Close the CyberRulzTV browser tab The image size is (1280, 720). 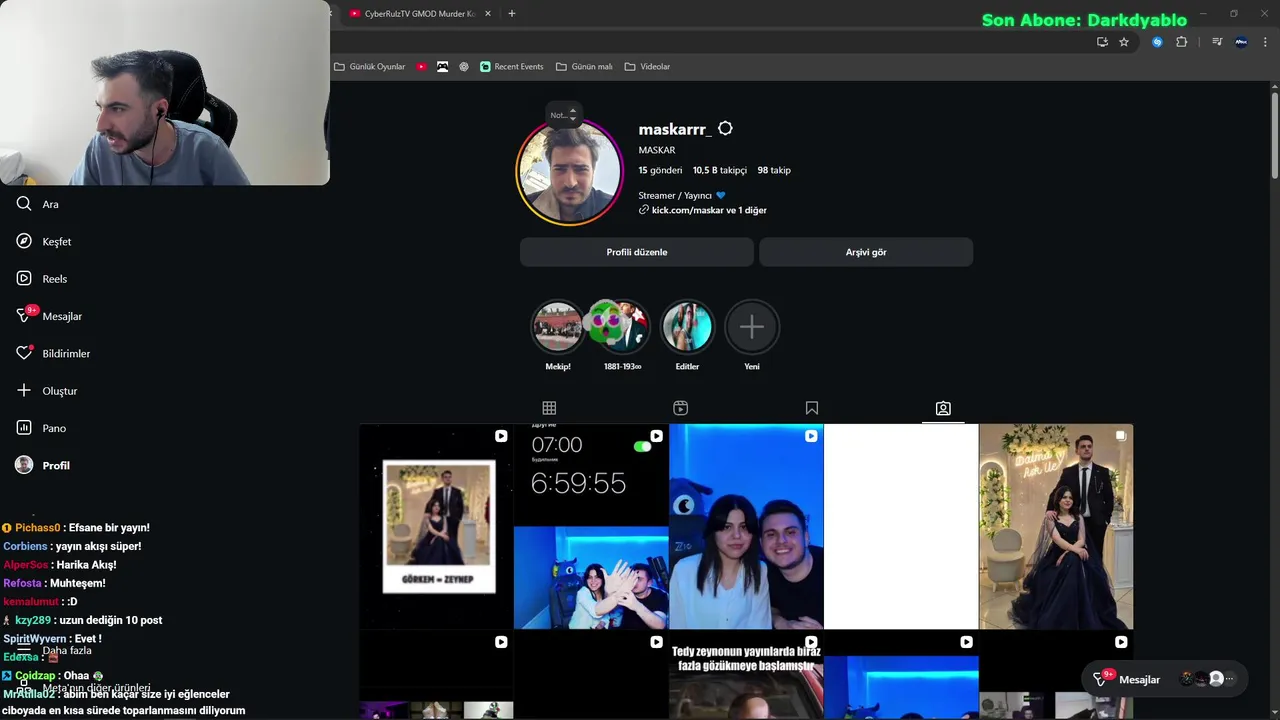click(x=488, y=14)
